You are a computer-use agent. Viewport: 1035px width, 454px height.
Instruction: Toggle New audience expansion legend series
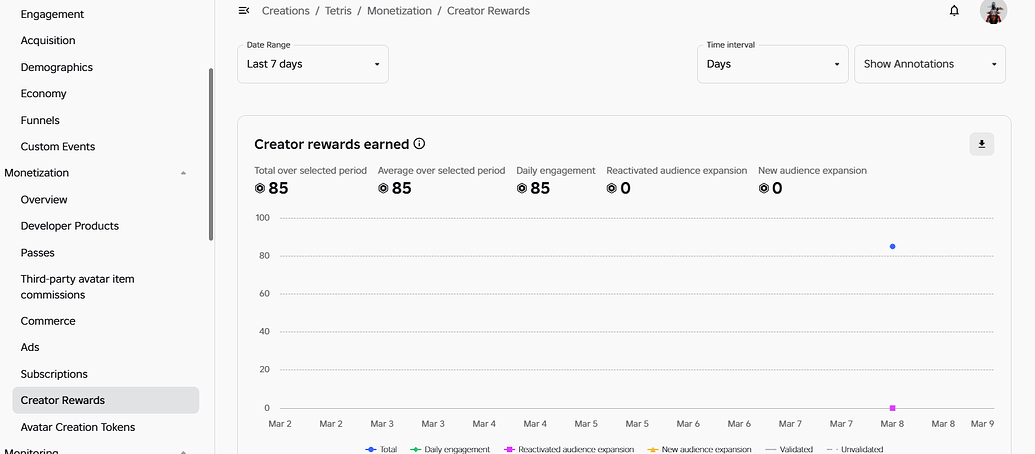698,449
